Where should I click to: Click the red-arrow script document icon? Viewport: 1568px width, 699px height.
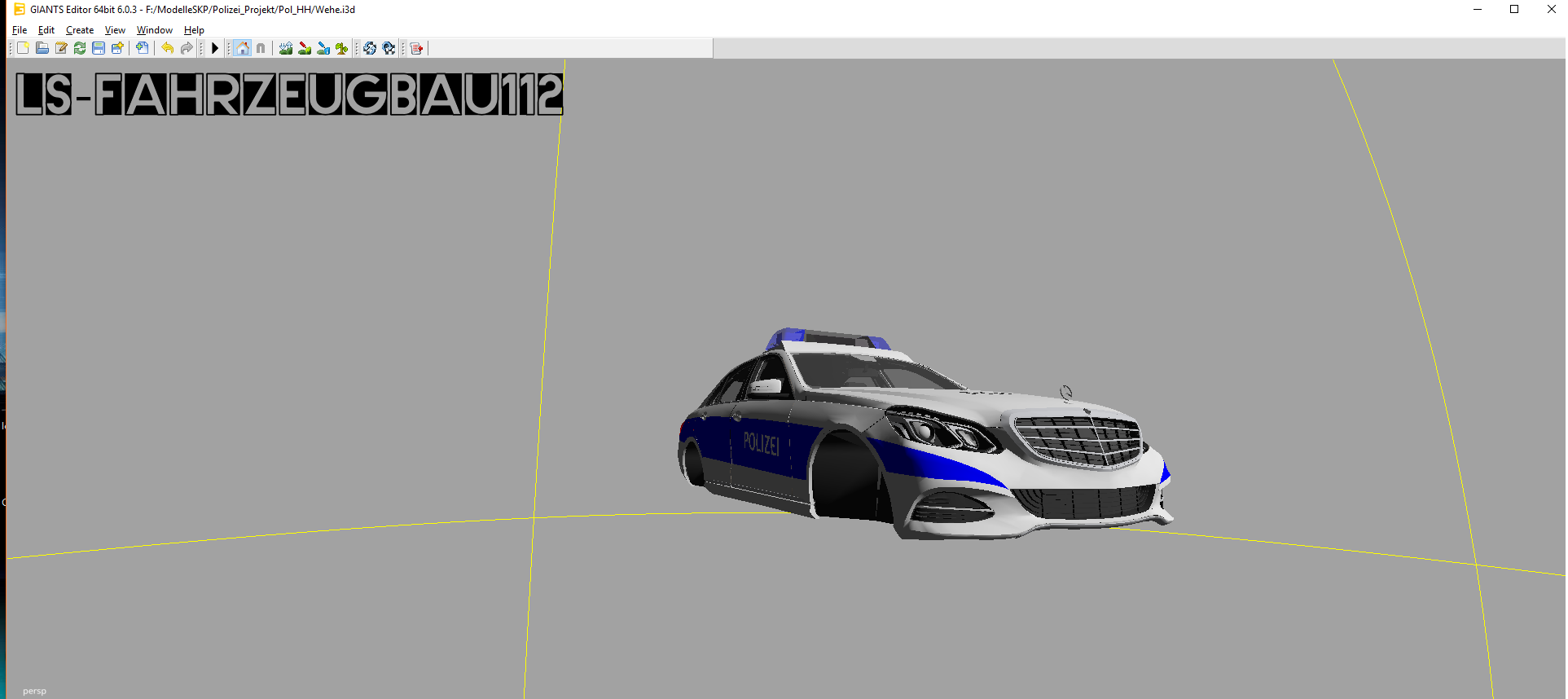click(417, 48)
